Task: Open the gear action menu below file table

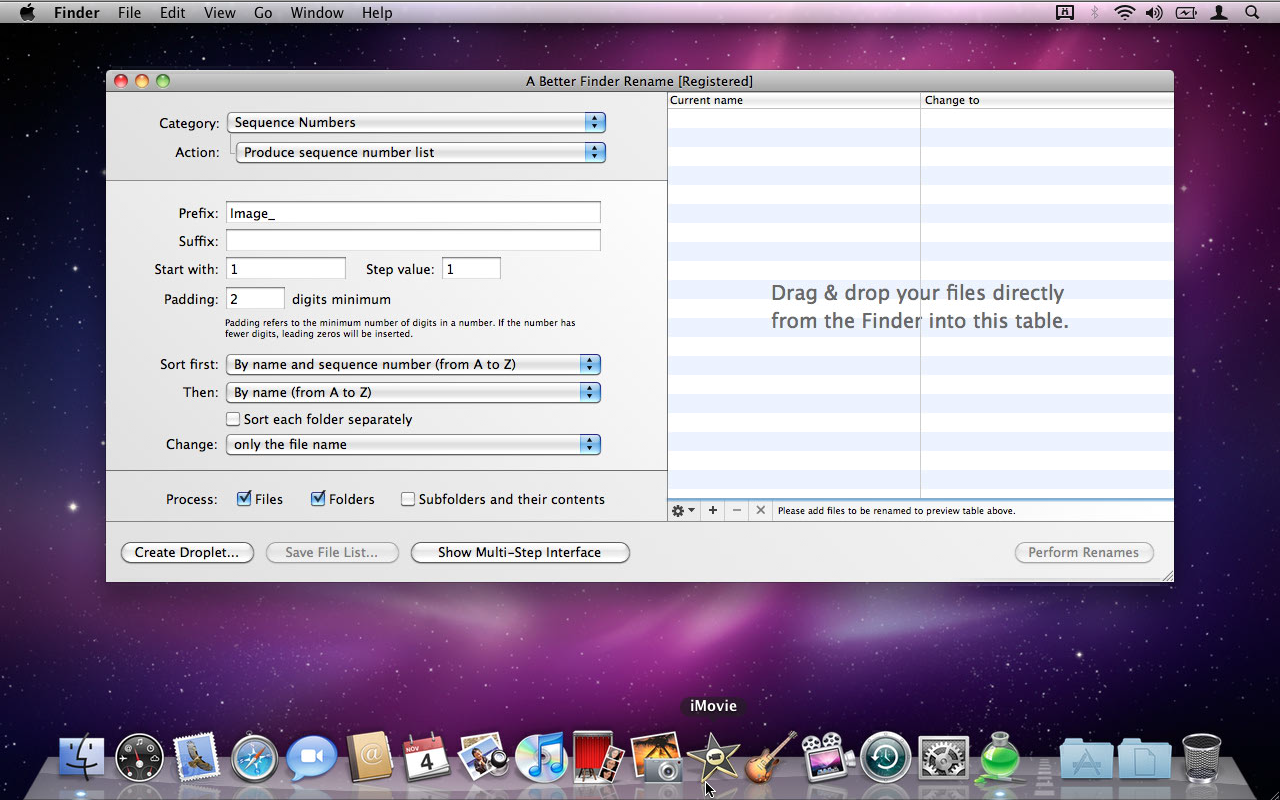Action: [x=683, y=510]
